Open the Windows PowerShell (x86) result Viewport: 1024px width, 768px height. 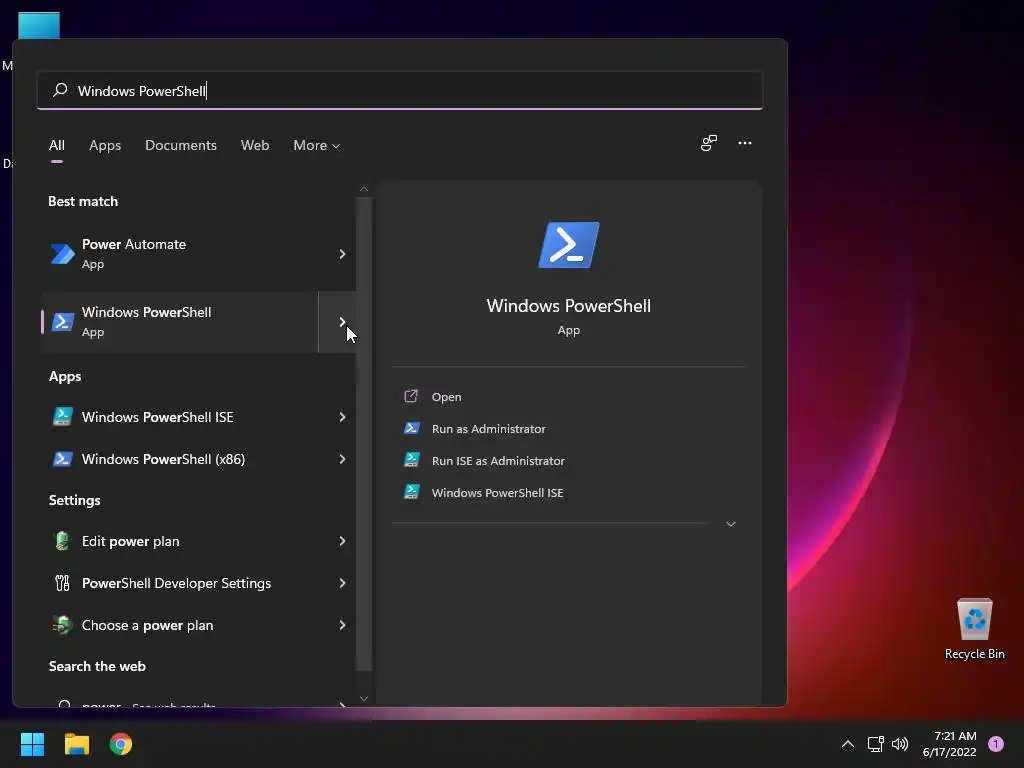click(x=180, y=459)
